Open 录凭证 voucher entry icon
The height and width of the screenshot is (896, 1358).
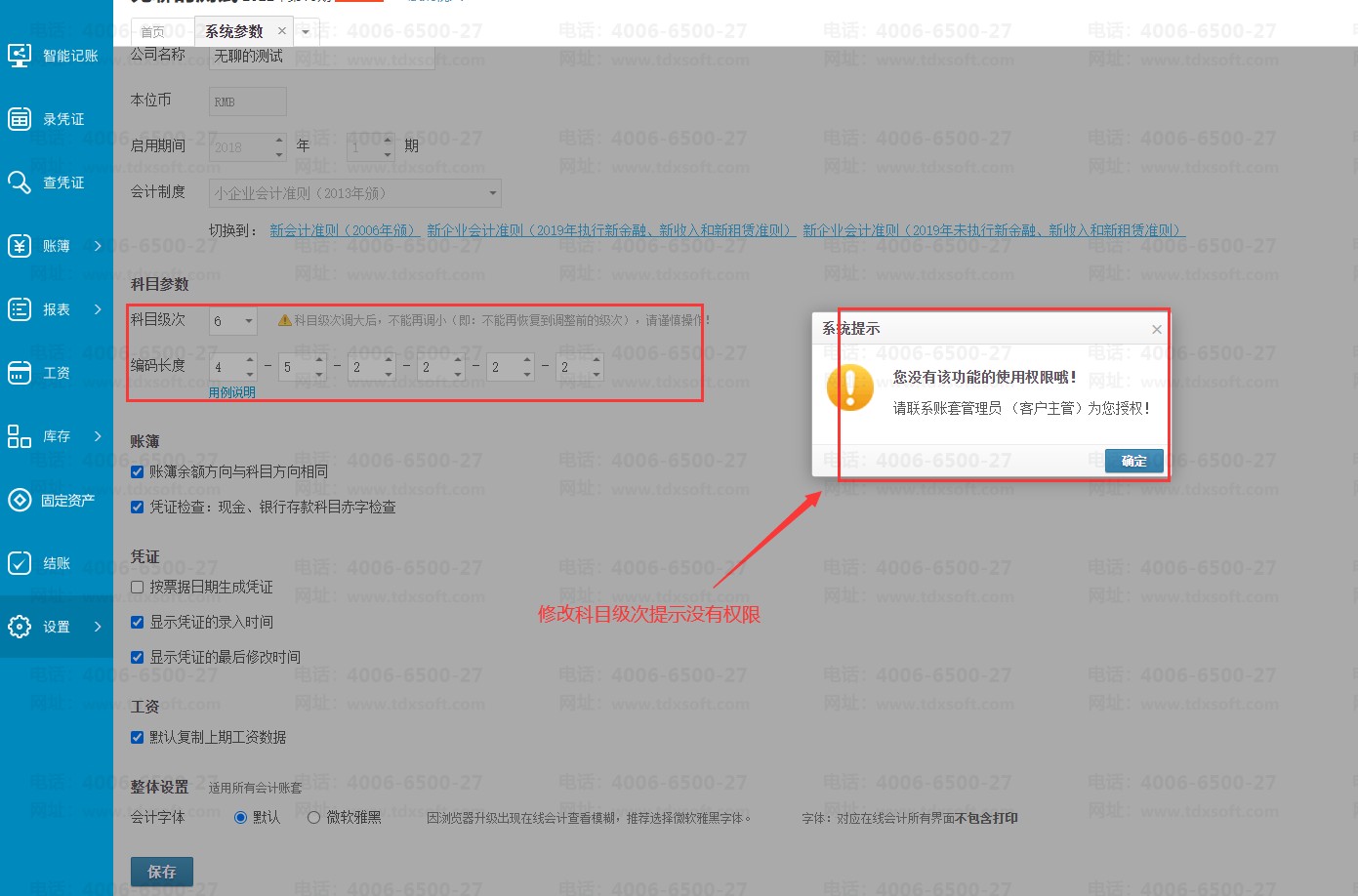click(x=20, y=119)
